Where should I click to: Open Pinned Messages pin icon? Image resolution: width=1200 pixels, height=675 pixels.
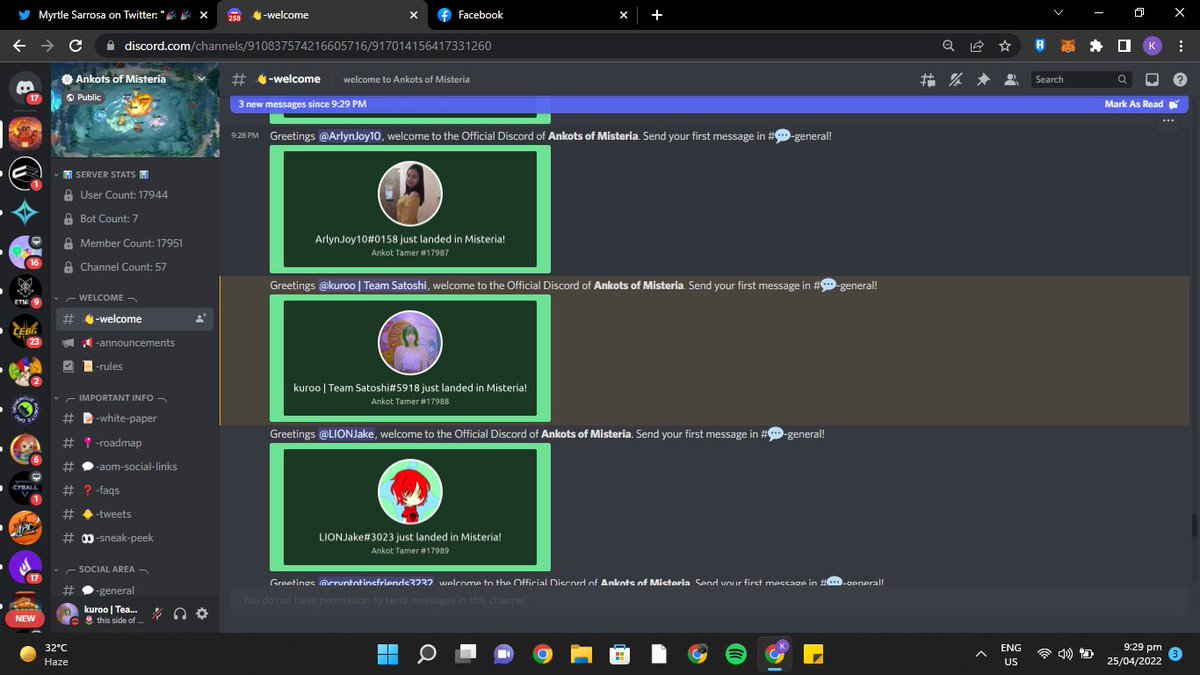tap(984, 79)
